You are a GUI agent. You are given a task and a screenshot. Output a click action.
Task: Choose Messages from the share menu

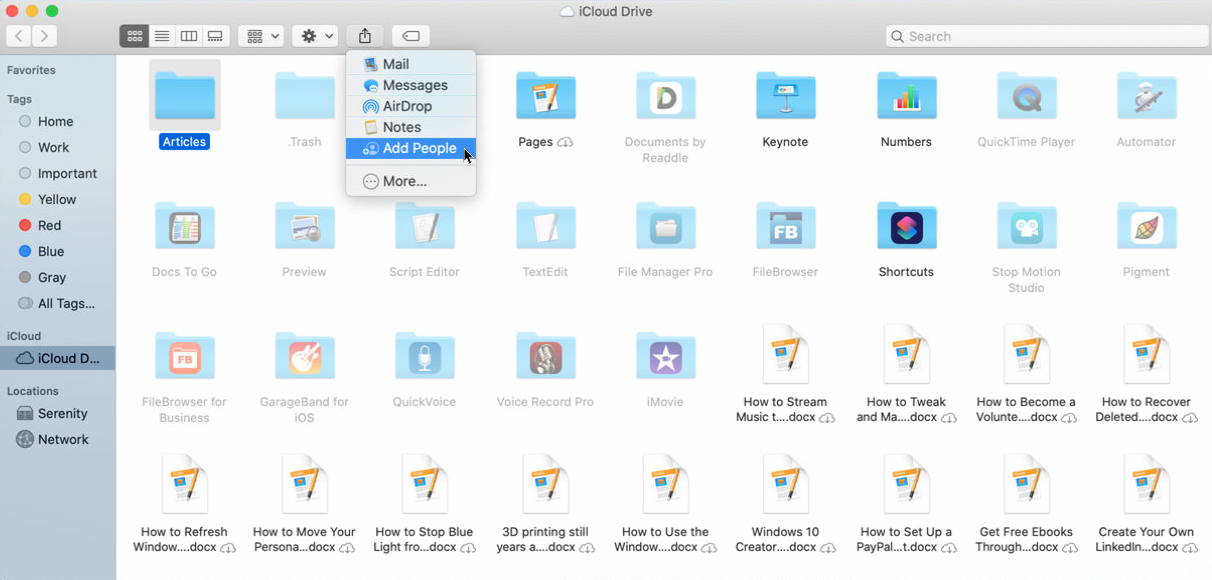coord(411,85)
